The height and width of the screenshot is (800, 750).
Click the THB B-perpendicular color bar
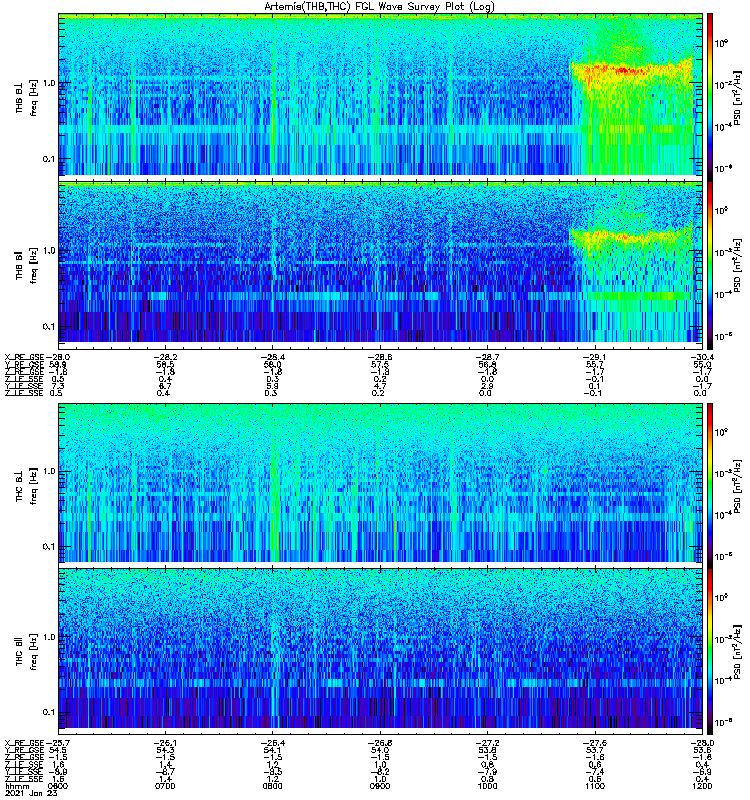(x=710, y=97)
